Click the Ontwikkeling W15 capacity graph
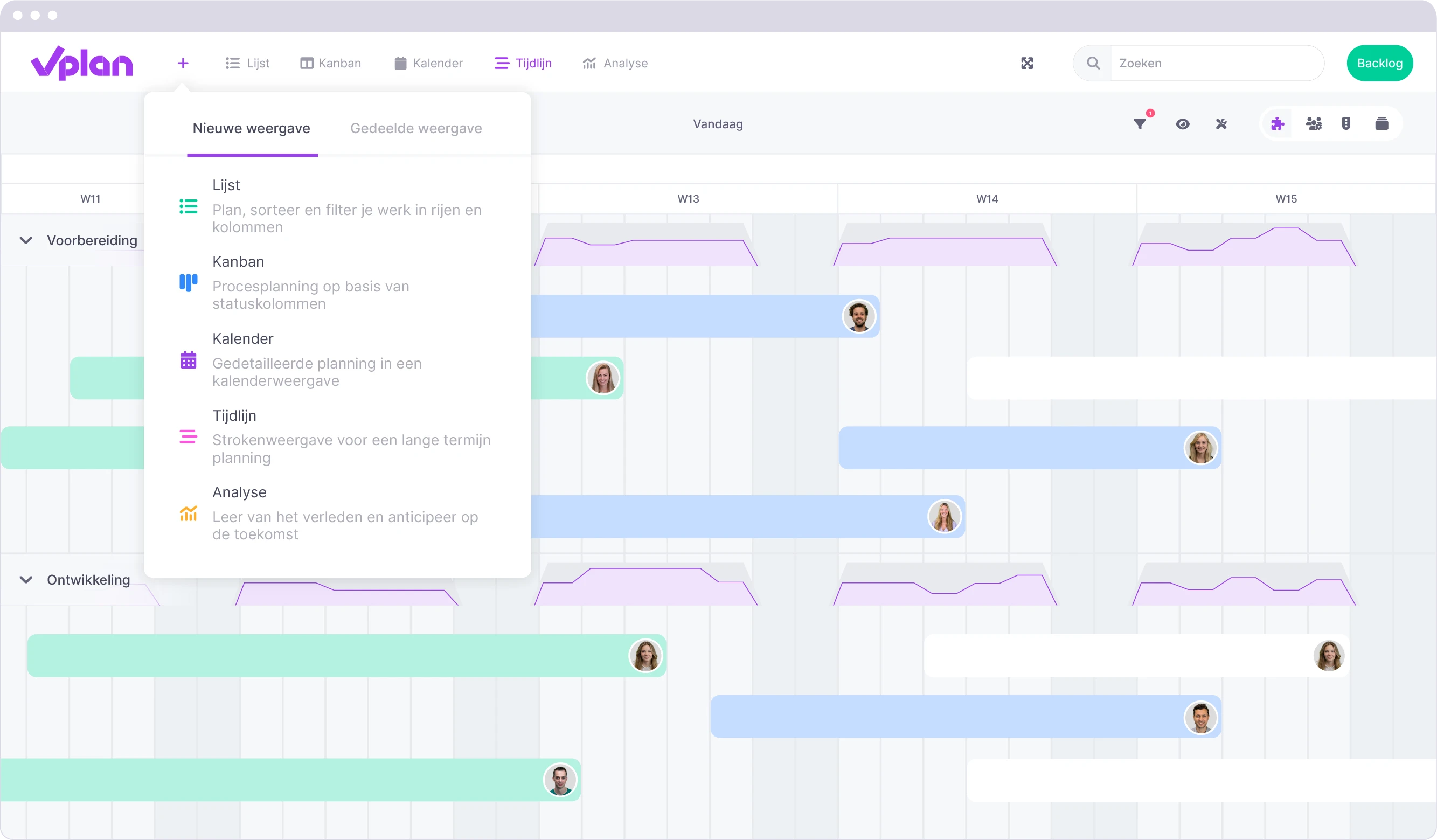The height and width of the screenshot is (840, 1437). click(x=1243, y=585)
